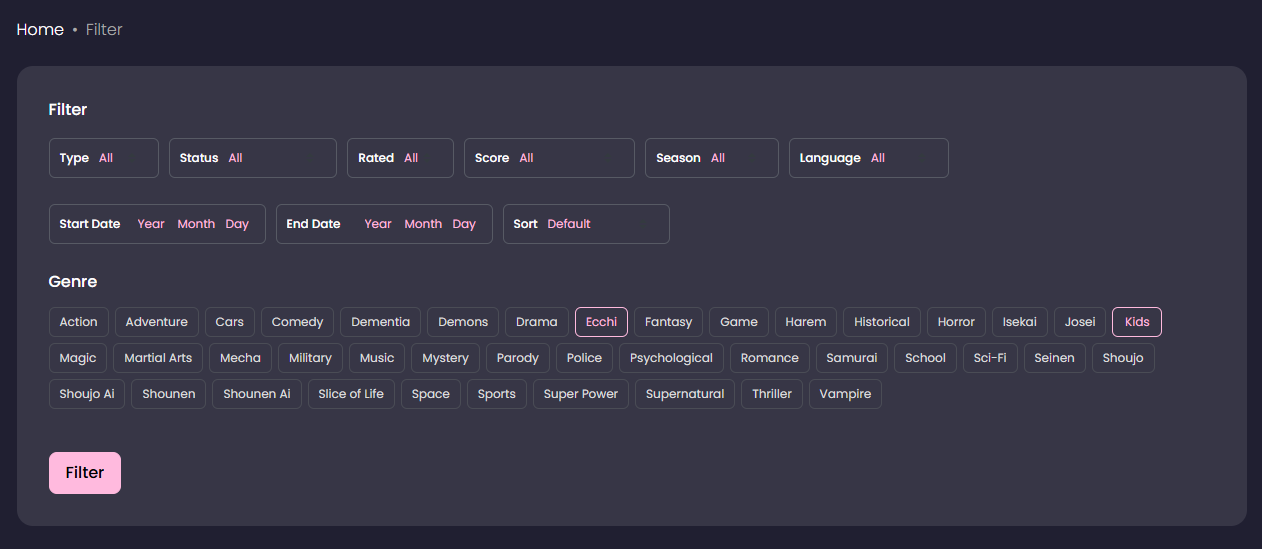Select the Shounen genre tag

pyautogui.click(x=169, y=394)
